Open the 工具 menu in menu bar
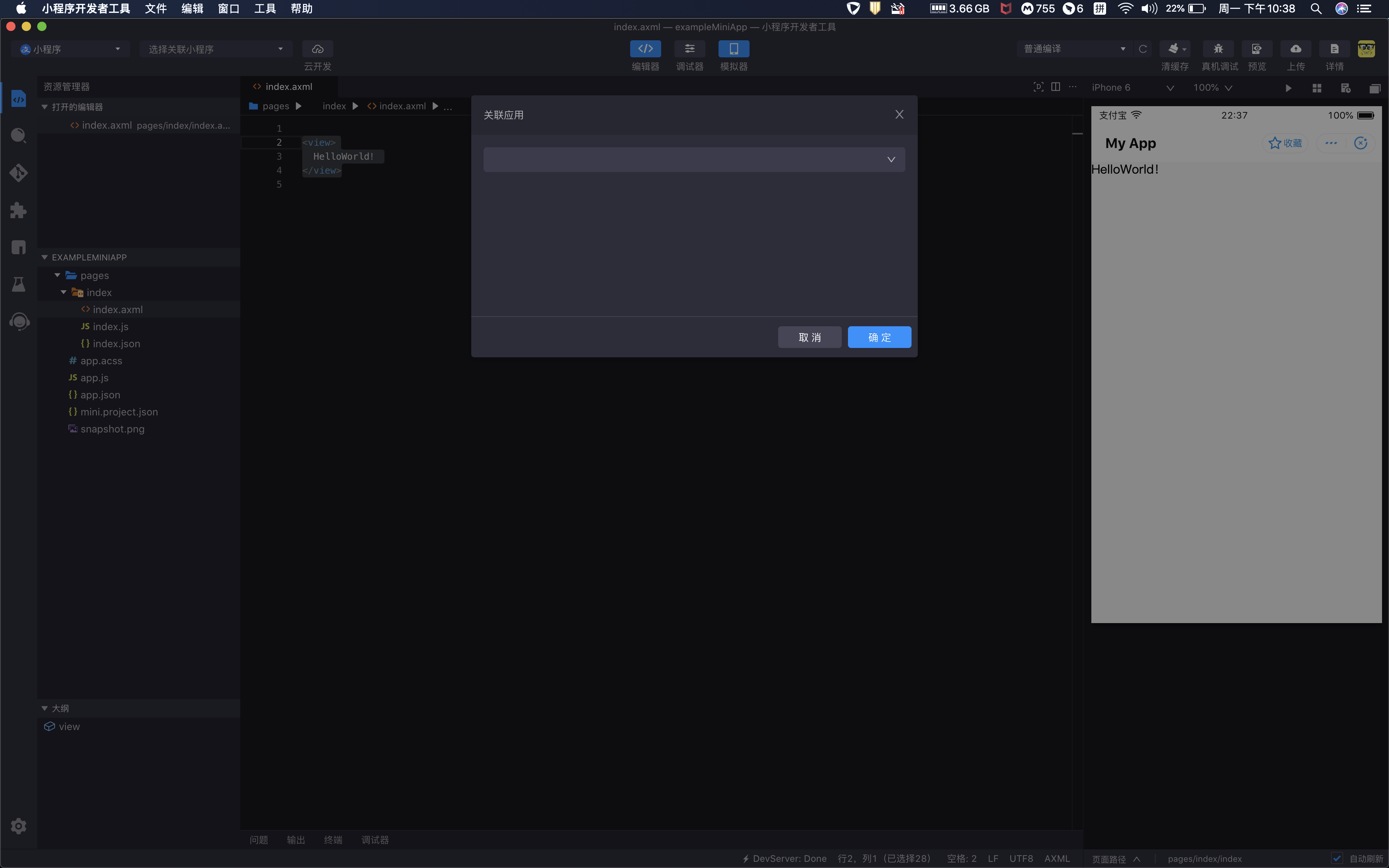 pyautogui.click(x=265, y=9)
